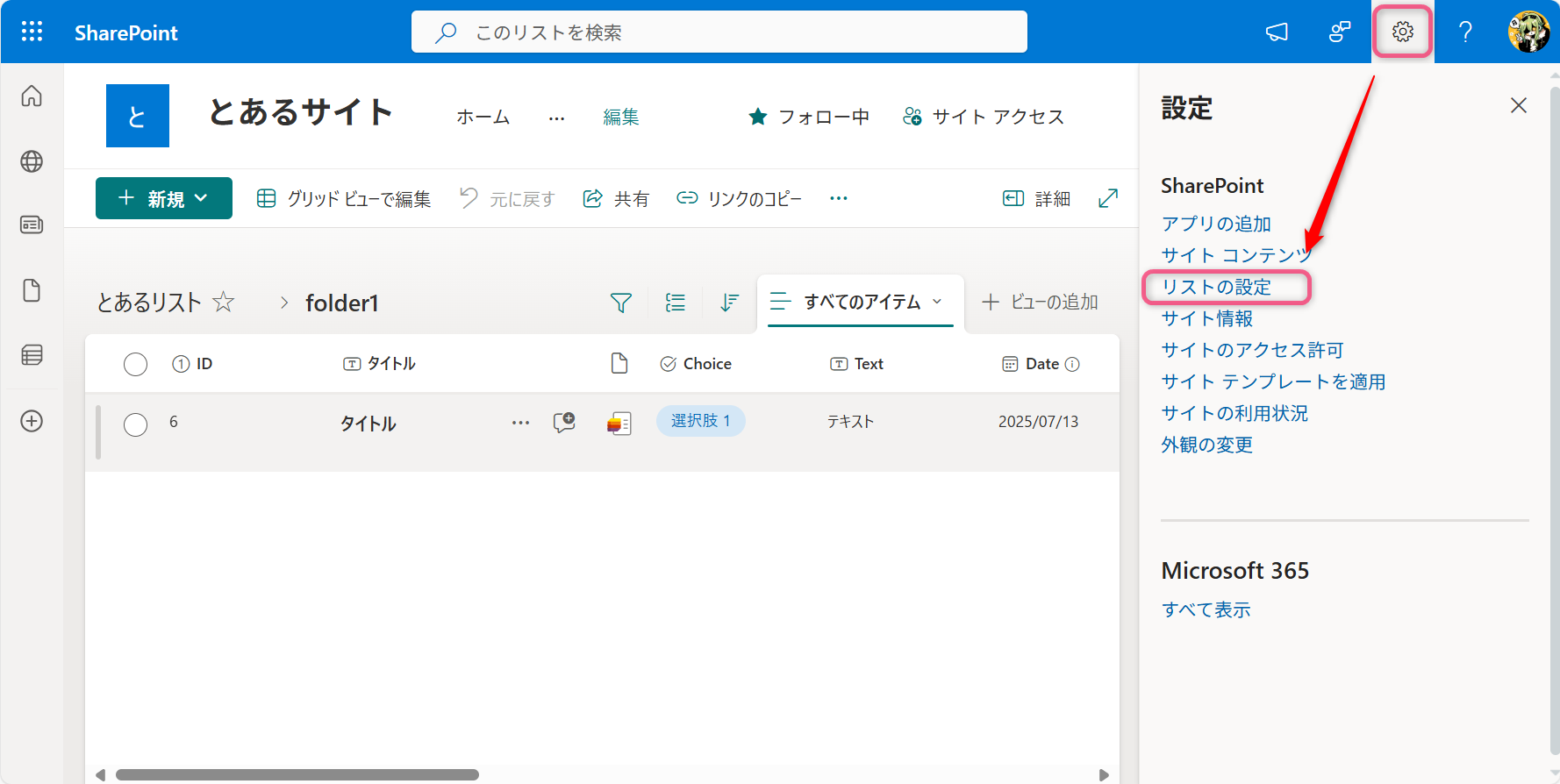Open リストの設定 link

(1216, 287)
